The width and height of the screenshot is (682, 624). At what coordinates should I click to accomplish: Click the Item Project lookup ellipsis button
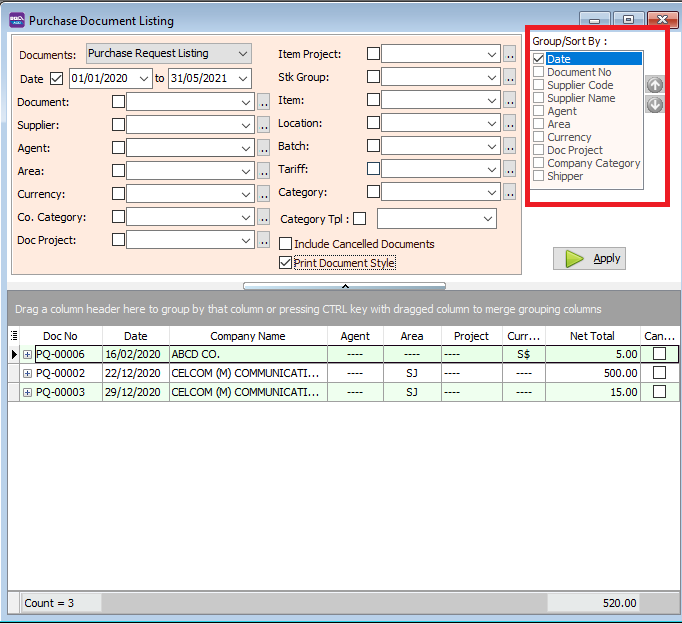coord(510,54)
